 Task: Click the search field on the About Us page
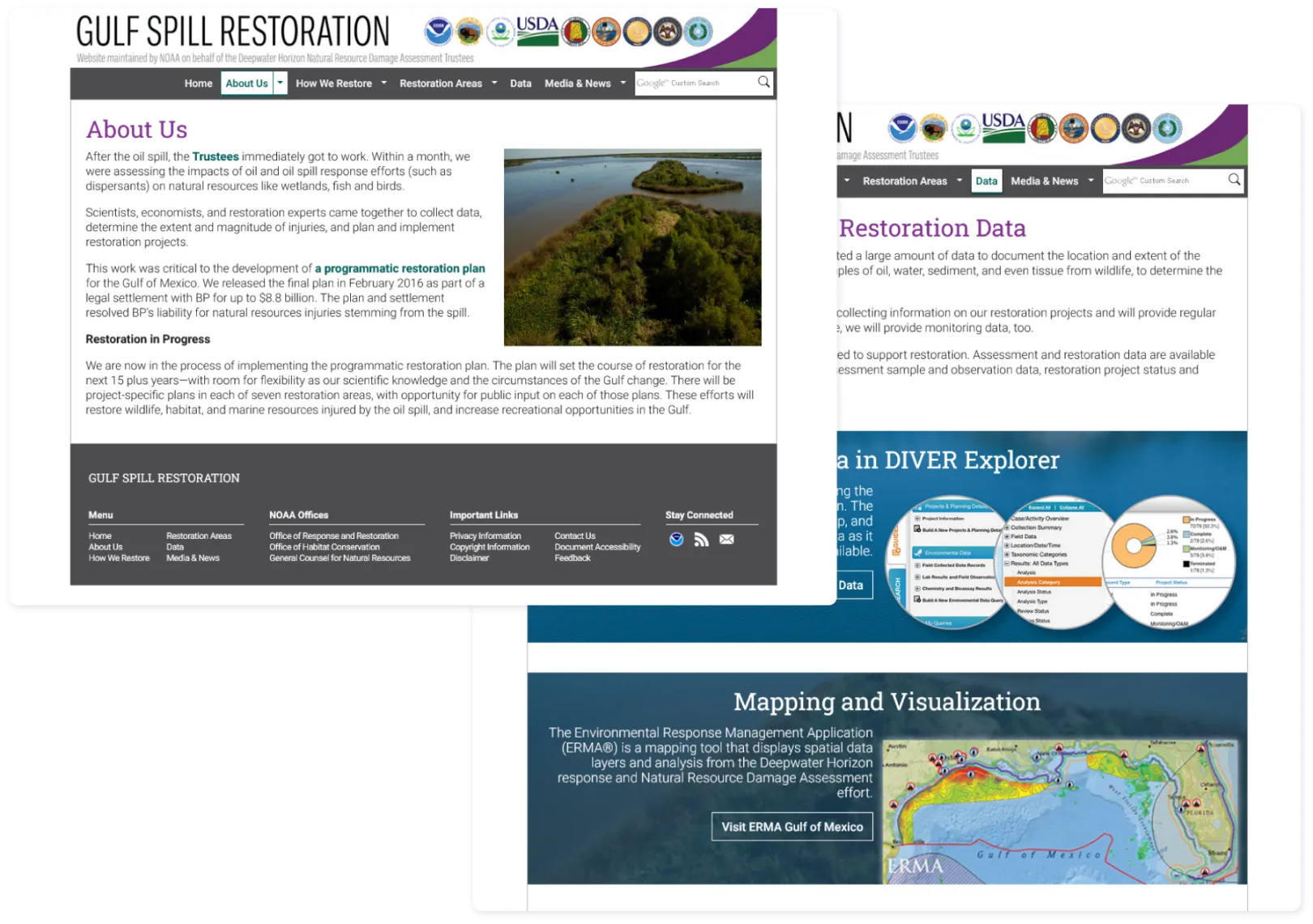695,83
